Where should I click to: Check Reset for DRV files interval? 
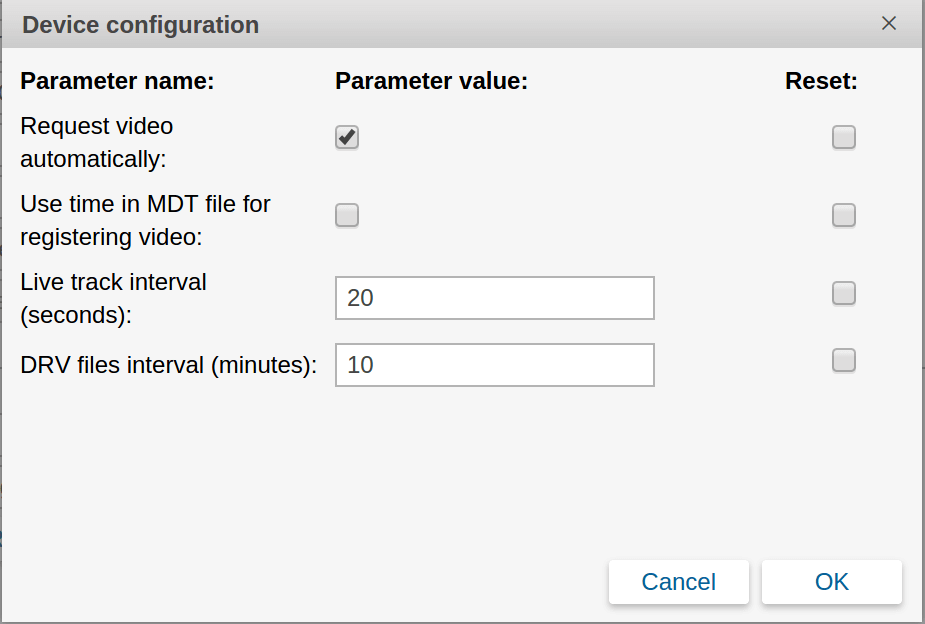click(x=844, y=360)
